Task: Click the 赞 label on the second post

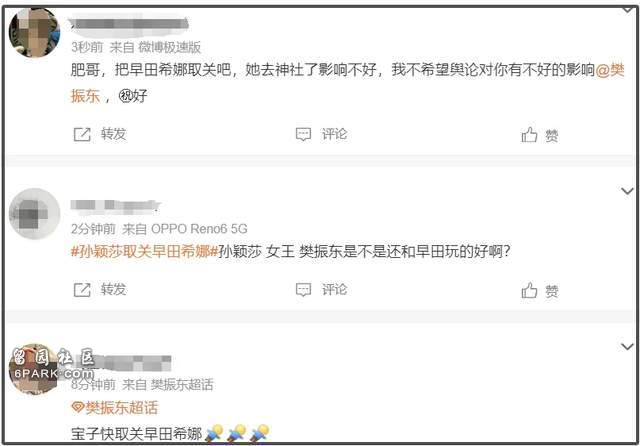Action: 552,291
